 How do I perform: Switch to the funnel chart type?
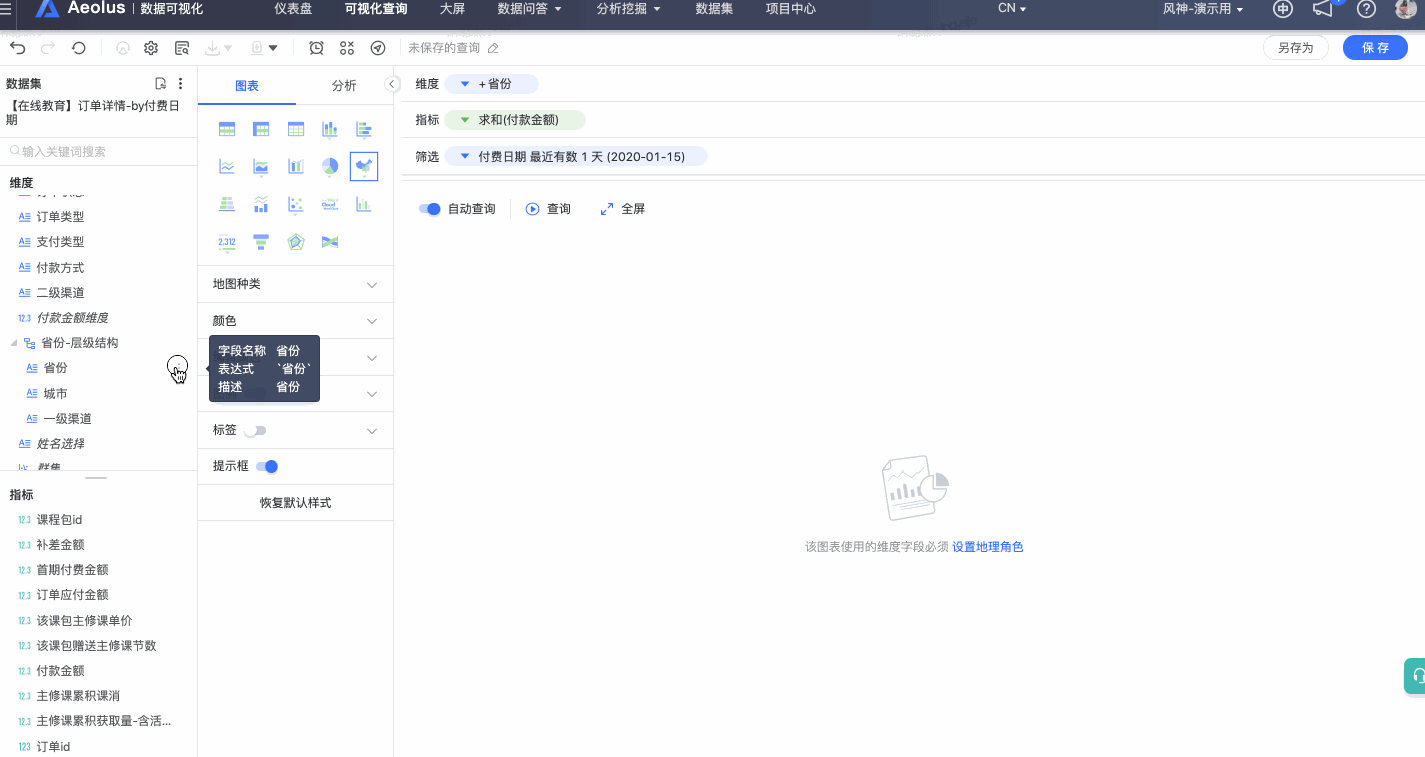[x=261, y=241]
